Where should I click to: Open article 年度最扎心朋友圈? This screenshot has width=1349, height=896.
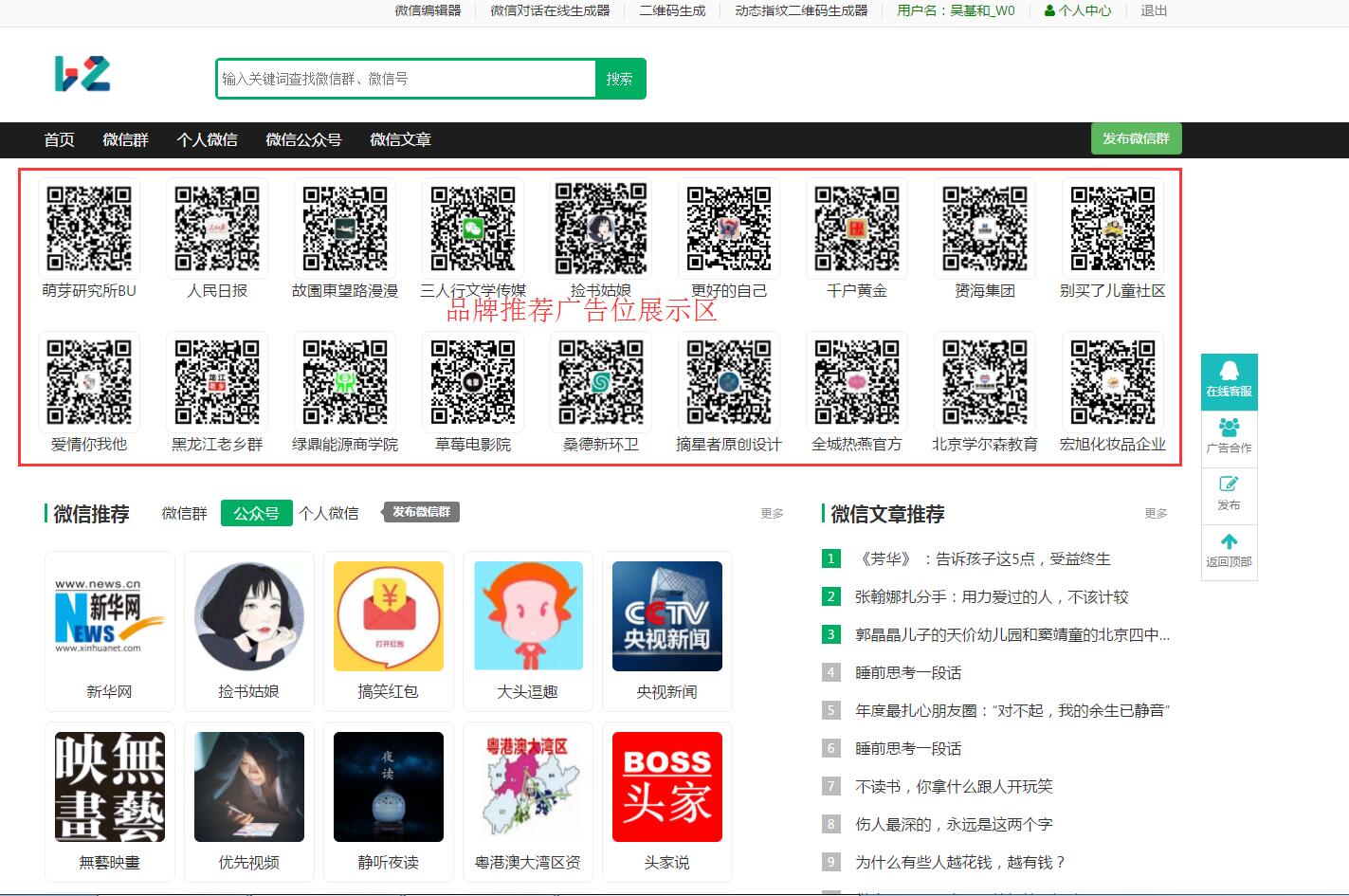coord(1012,710)
